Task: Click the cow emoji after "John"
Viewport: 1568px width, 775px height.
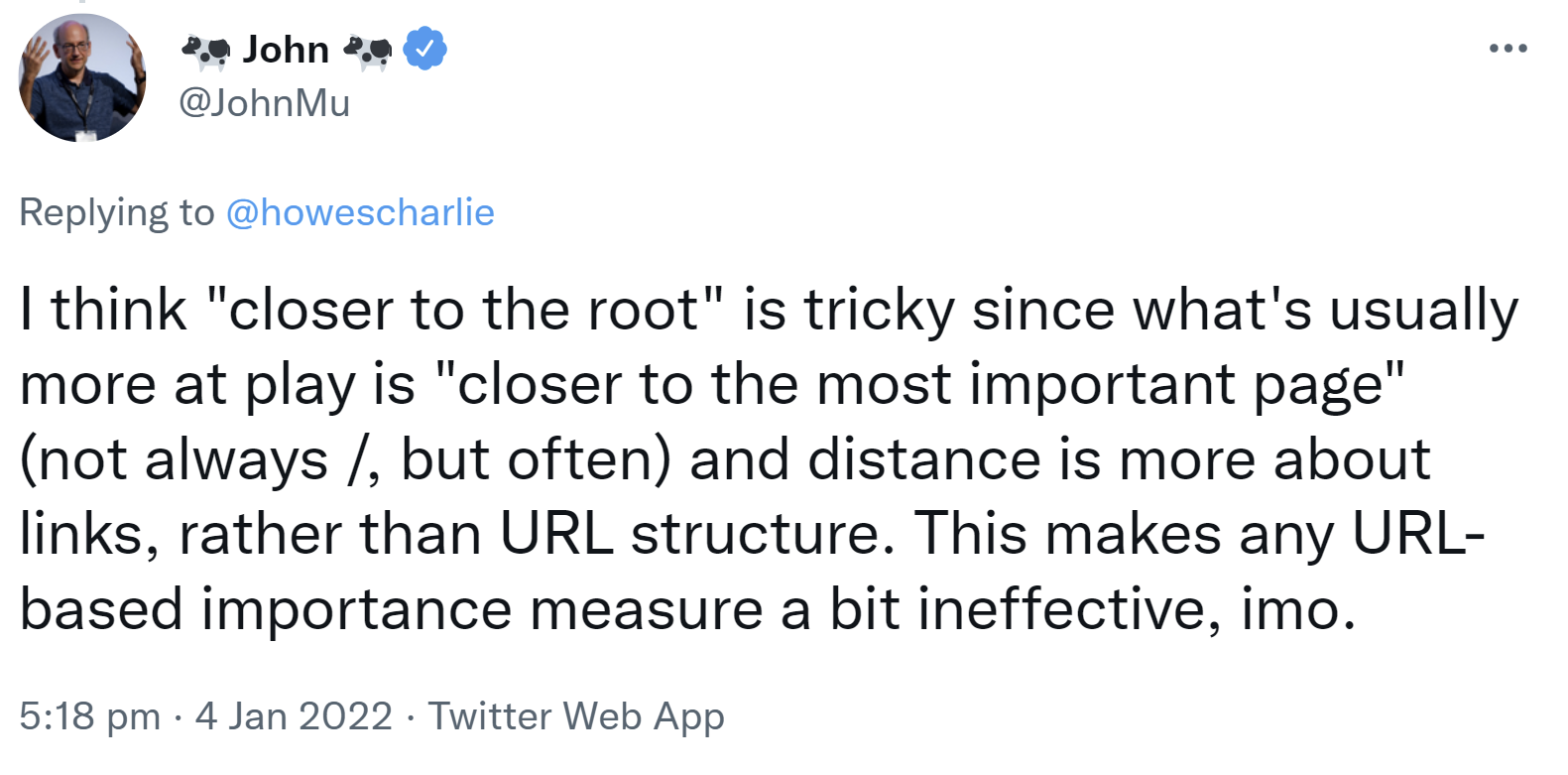Action: (x=367, y=51)
